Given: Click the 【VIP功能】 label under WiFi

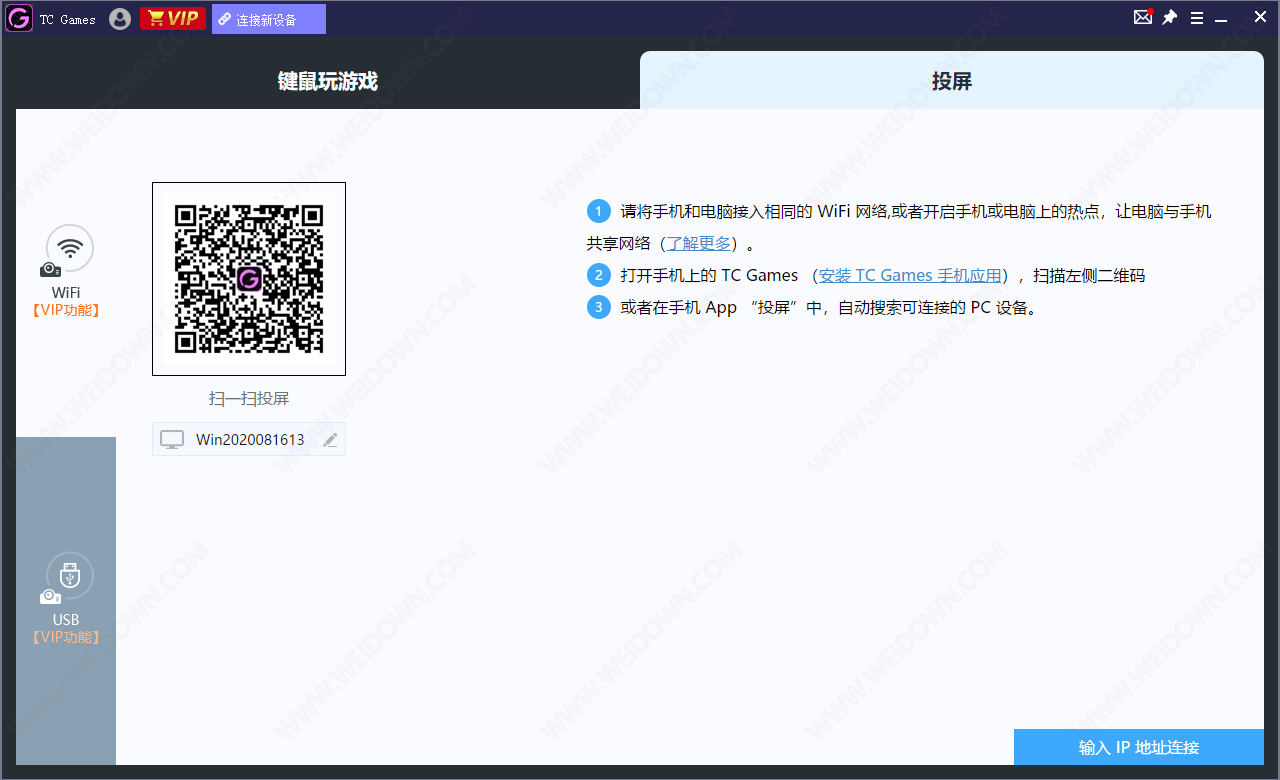Looking at the screenshot, I should pos(66,310).
